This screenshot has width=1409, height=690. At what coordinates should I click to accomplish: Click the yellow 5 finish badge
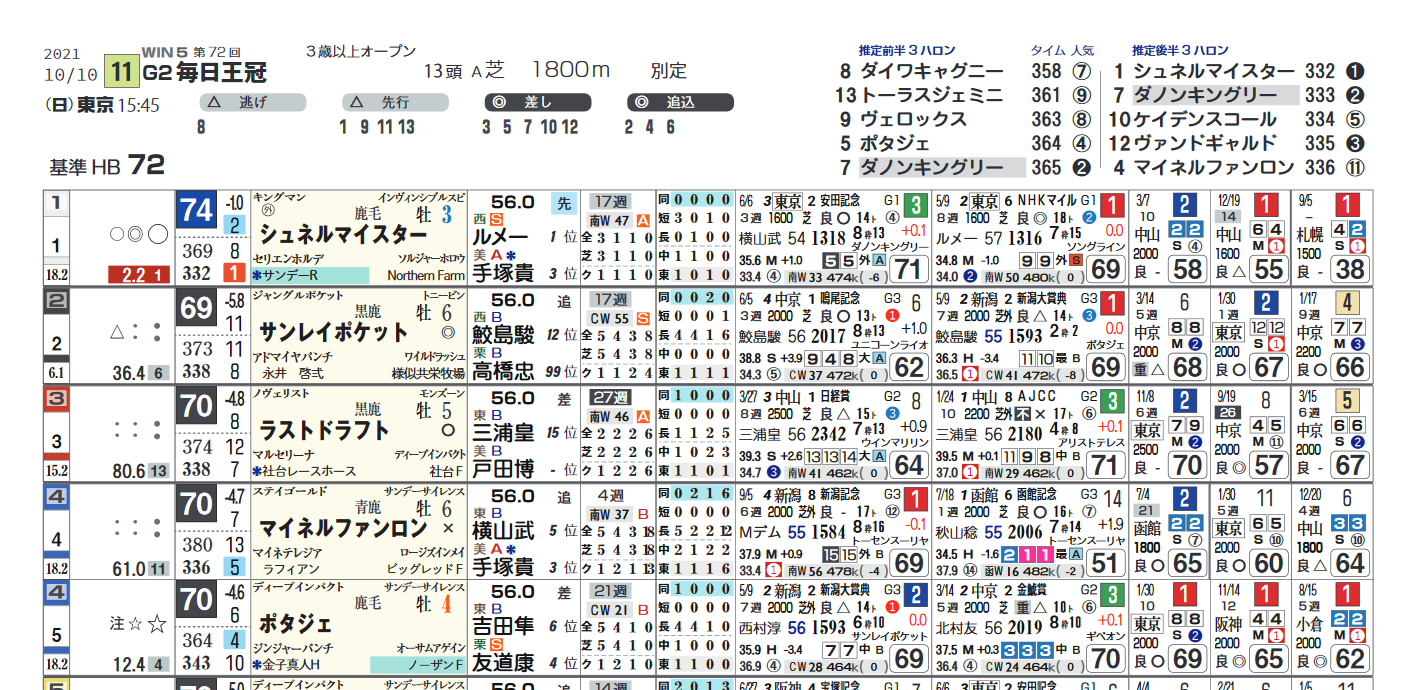(1349, 399)
